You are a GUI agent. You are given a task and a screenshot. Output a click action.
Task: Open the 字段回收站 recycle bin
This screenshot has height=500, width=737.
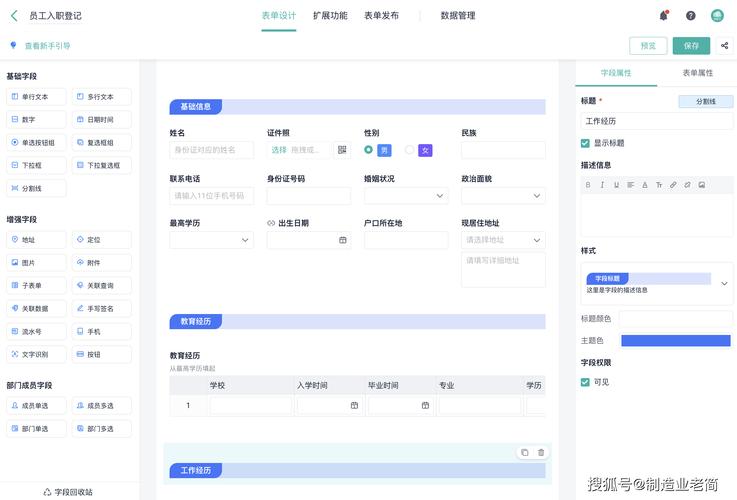click(x=68, y=492)
